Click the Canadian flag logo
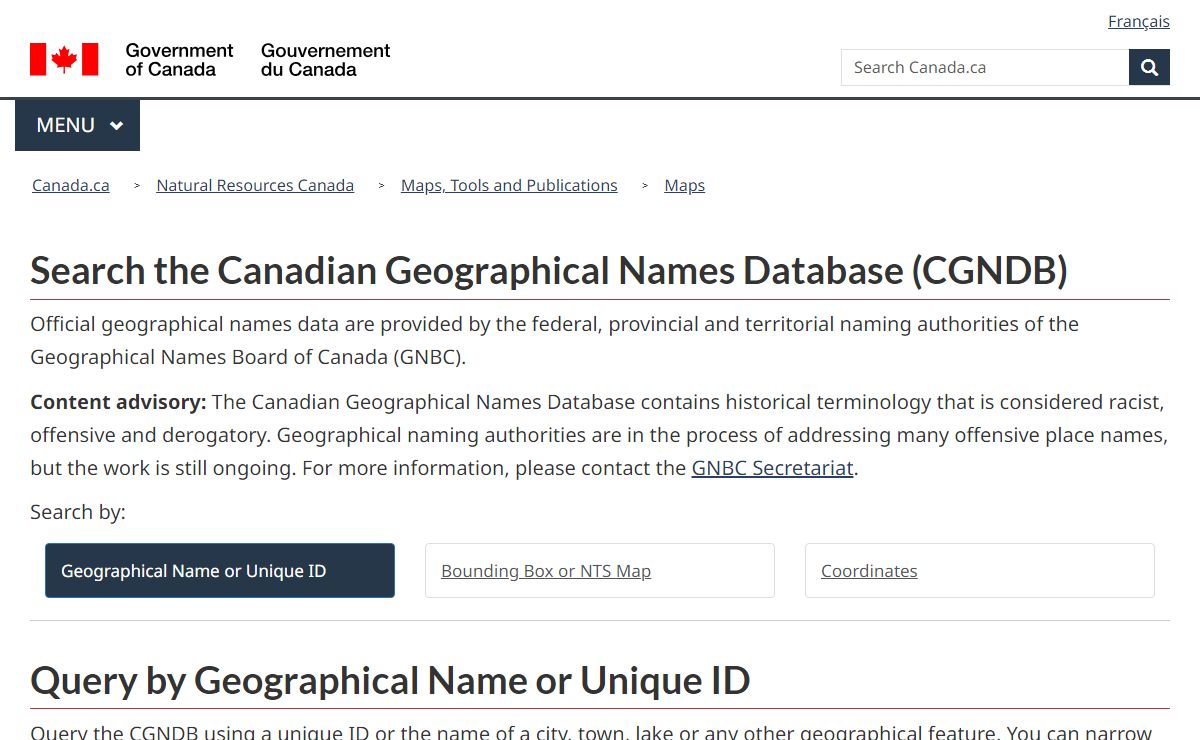 click(64, 60)
